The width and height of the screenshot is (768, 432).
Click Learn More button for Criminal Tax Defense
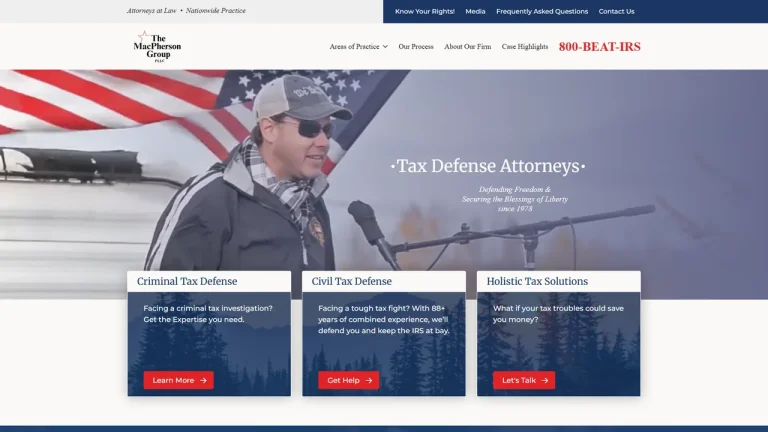coord(179,380)
